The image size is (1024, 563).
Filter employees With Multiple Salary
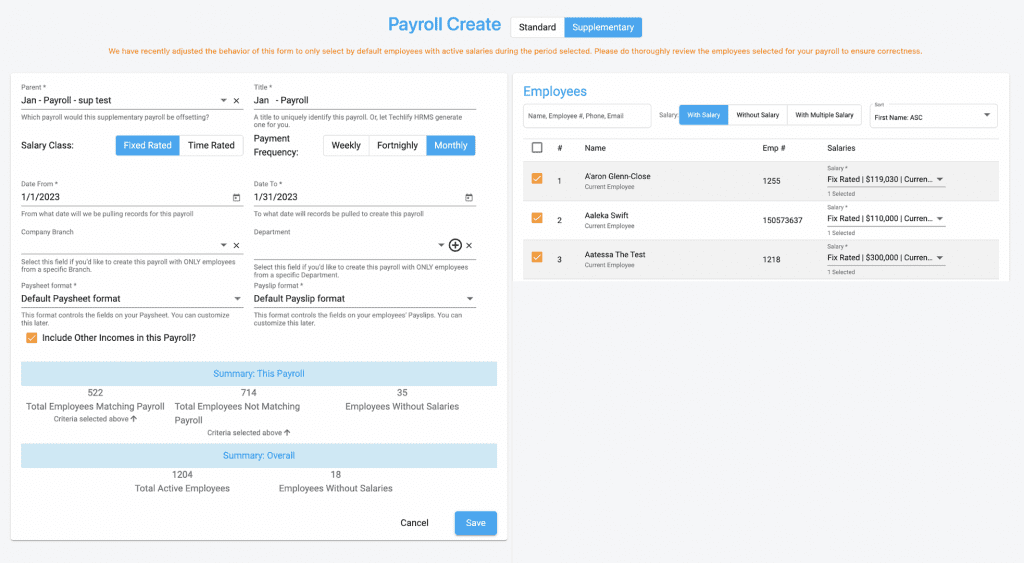click(x=824, y=115)
